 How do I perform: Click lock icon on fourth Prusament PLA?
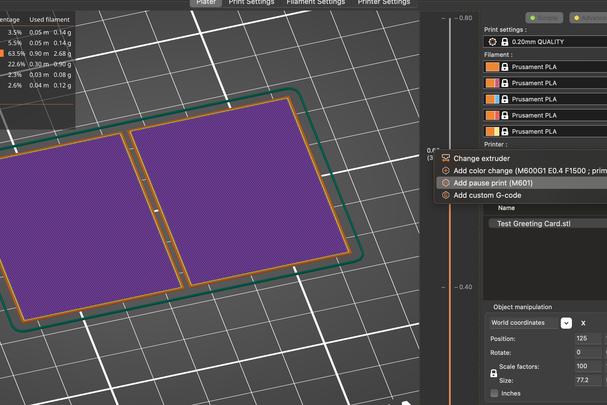(504, 115)
